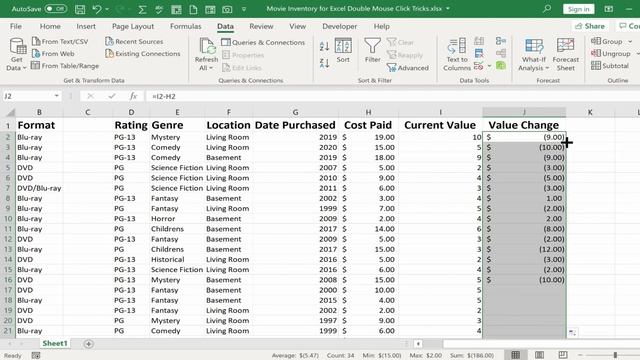
Task: Switch to Page Layout view in status bar
Action: (539, 355)
